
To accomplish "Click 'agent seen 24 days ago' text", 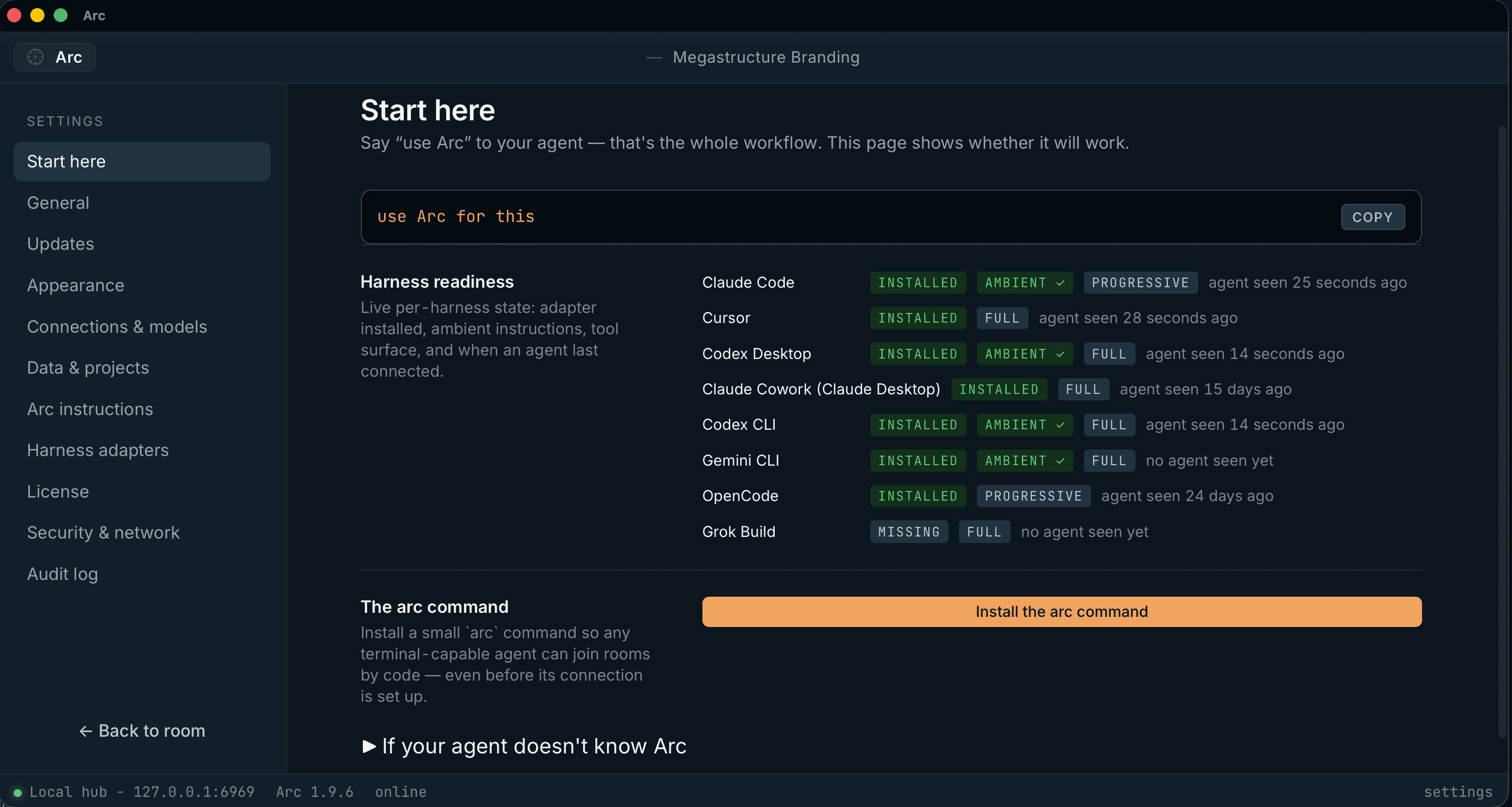I will (1187, 497).
